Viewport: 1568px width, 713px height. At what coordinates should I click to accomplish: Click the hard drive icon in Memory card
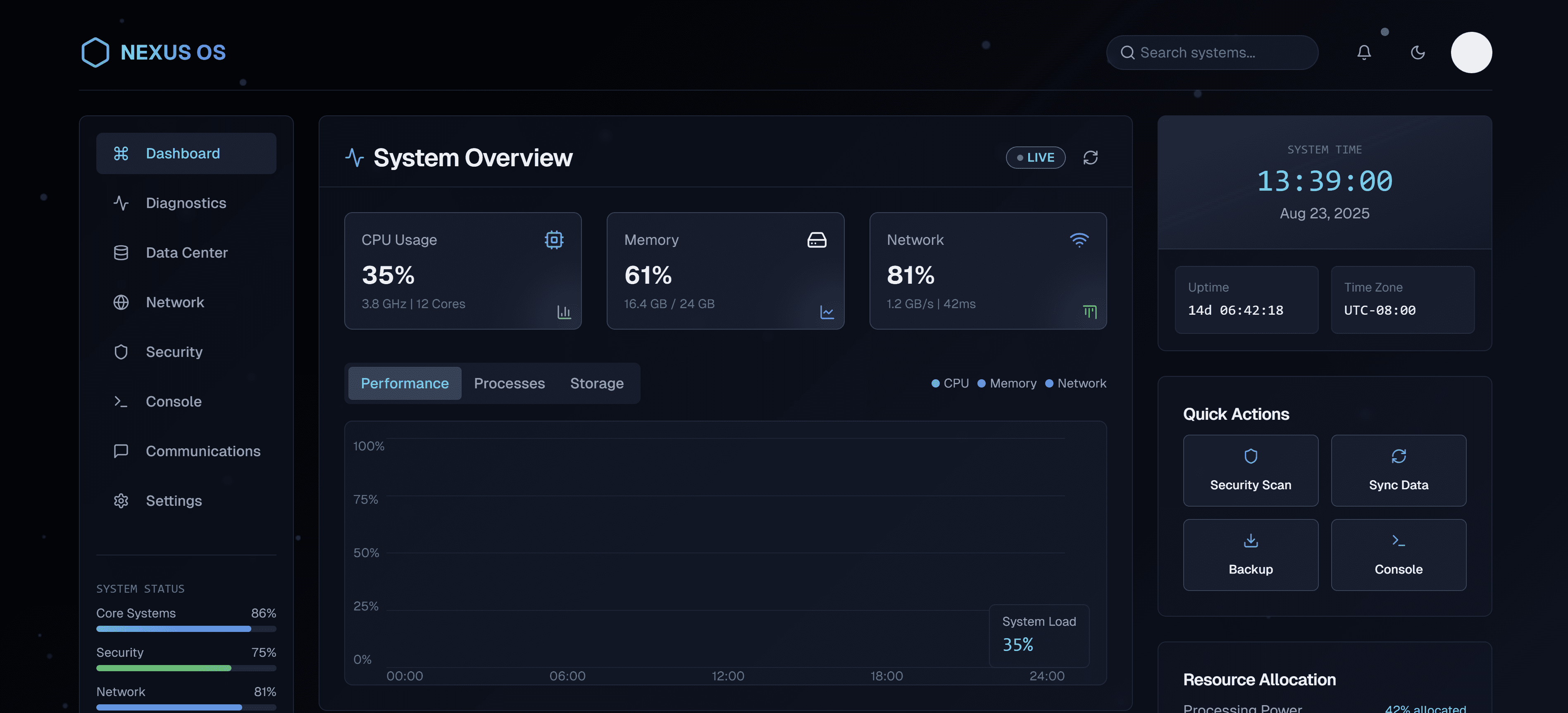click(816, 239)
